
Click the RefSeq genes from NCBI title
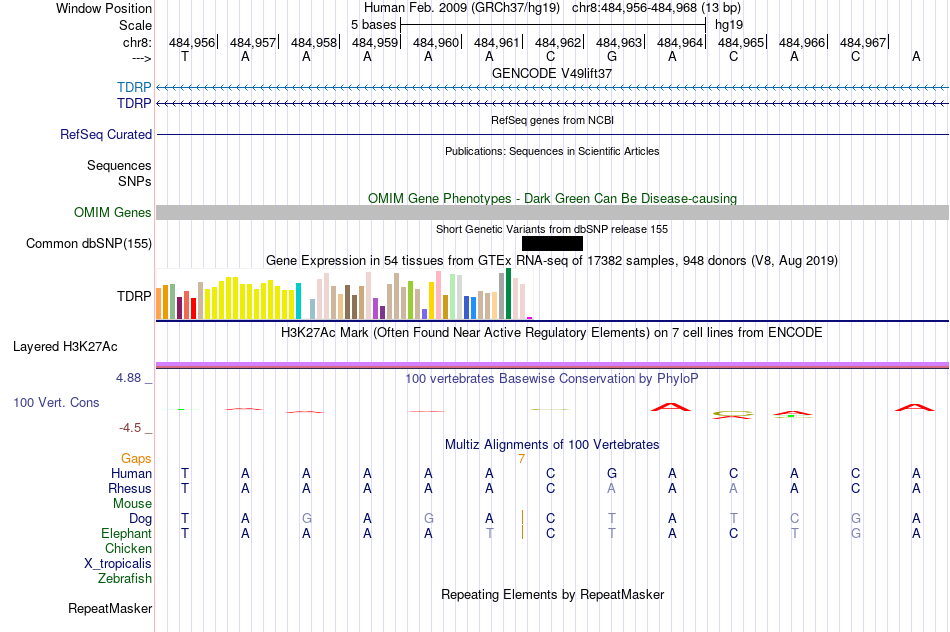(552, 120)
